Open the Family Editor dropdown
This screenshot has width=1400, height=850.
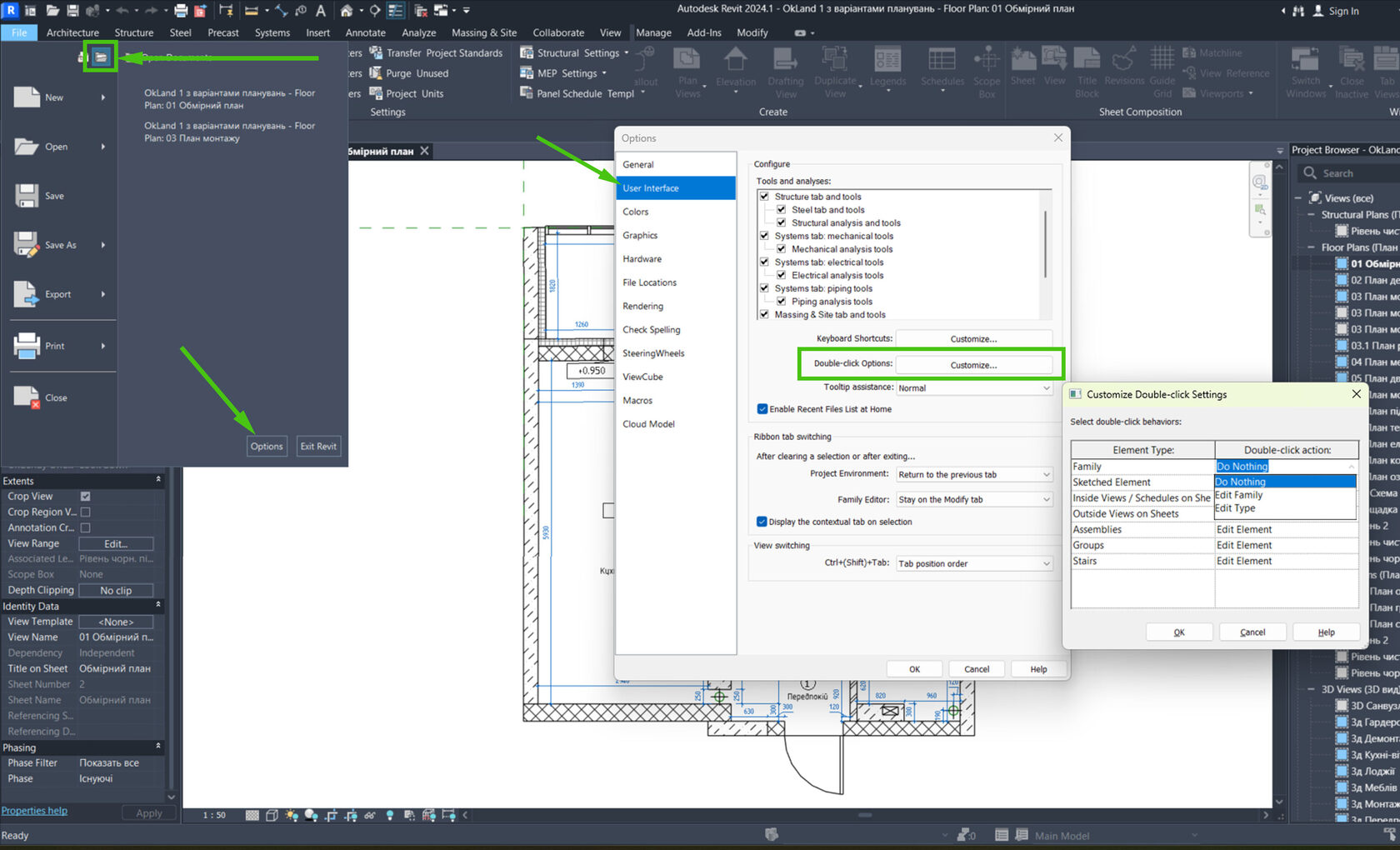[974, 500]
